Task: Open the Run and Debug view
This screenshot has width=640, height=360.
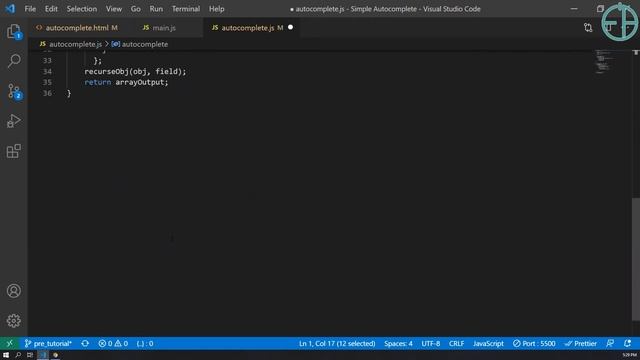Action: tap(13, 121)
